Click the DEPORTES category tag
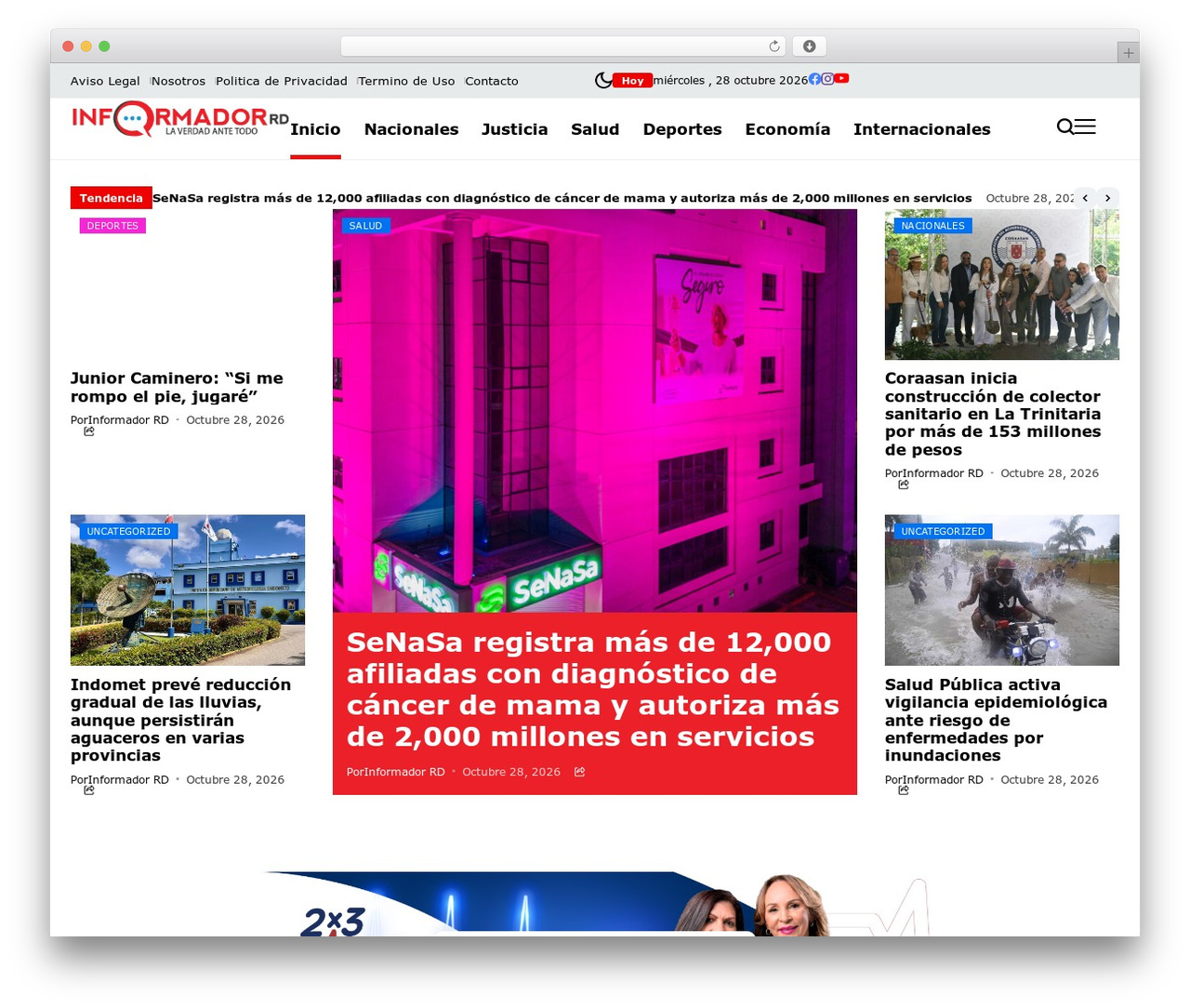This screenshot has width=1190, height=1008. coord(112,225)
